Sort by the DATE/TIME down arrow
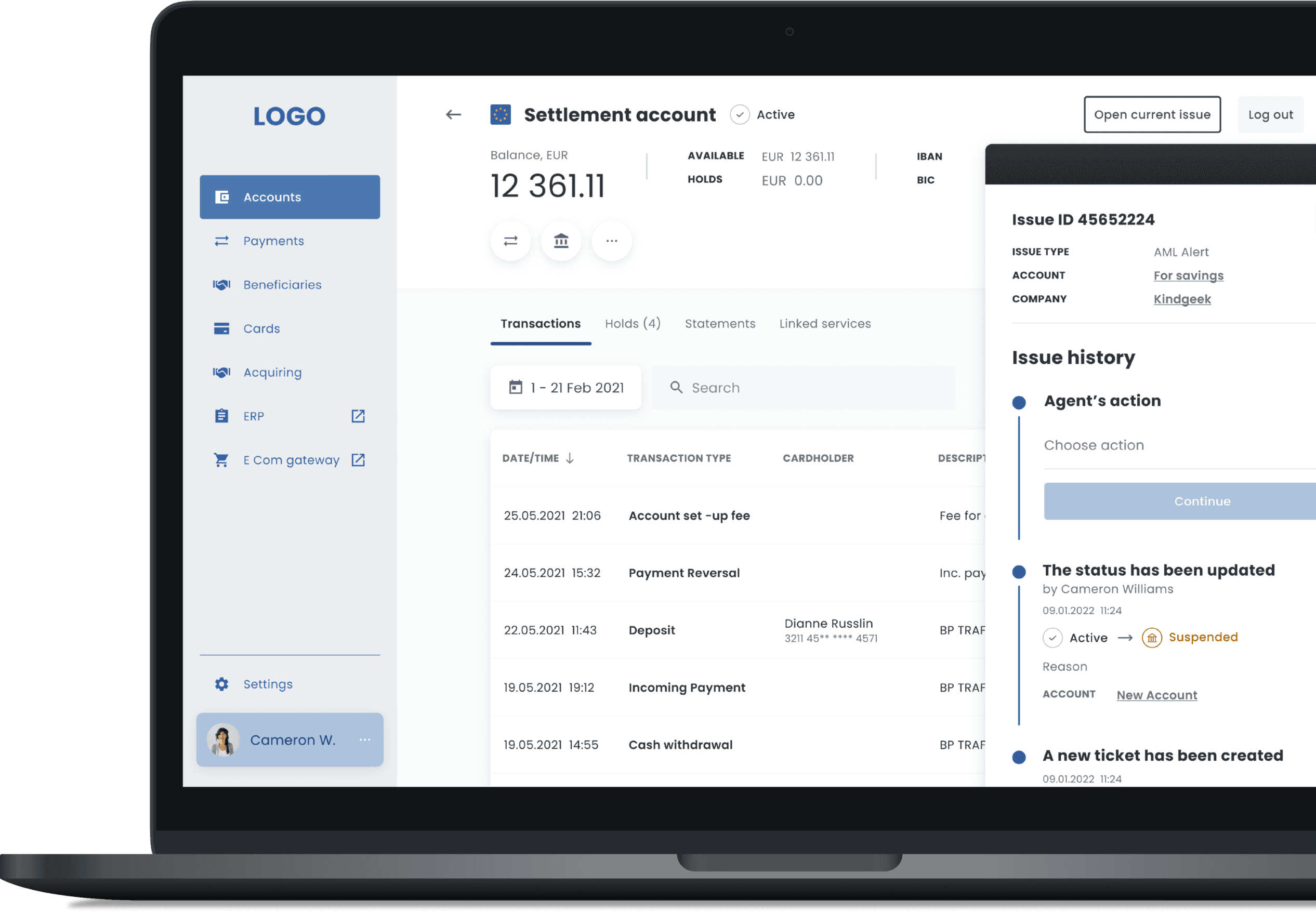Viewport: 1316px width, 912px height. (570, 458)
